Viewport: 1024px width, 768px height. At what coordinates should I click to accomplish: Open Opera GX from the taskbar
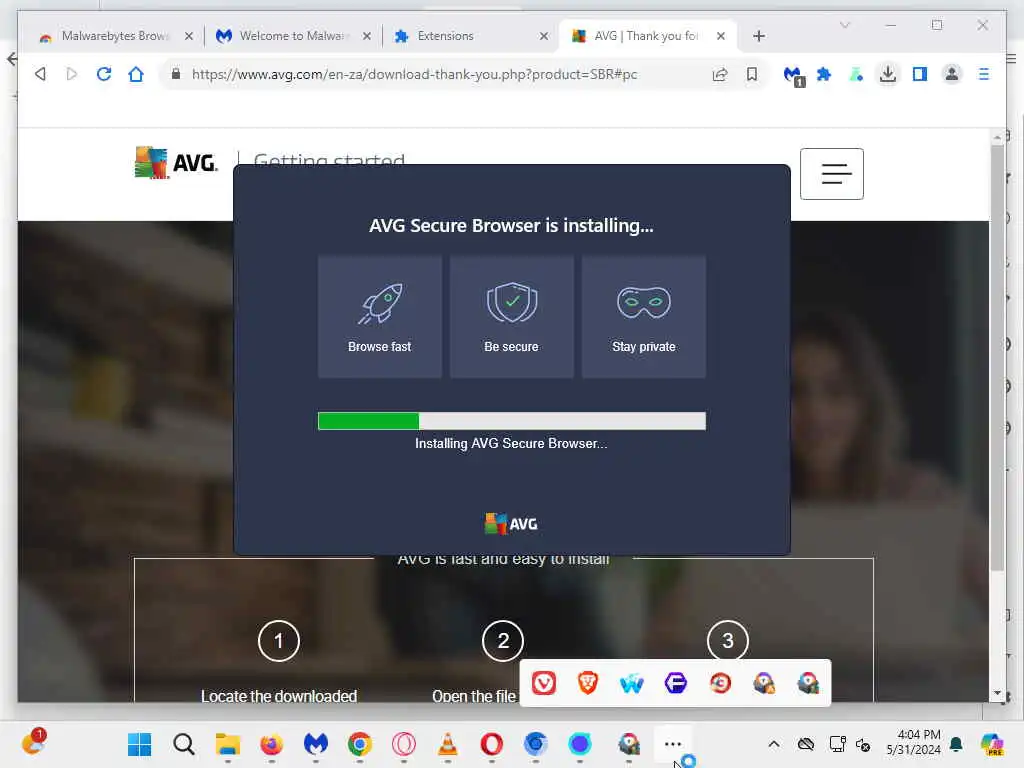click(404, 744)
